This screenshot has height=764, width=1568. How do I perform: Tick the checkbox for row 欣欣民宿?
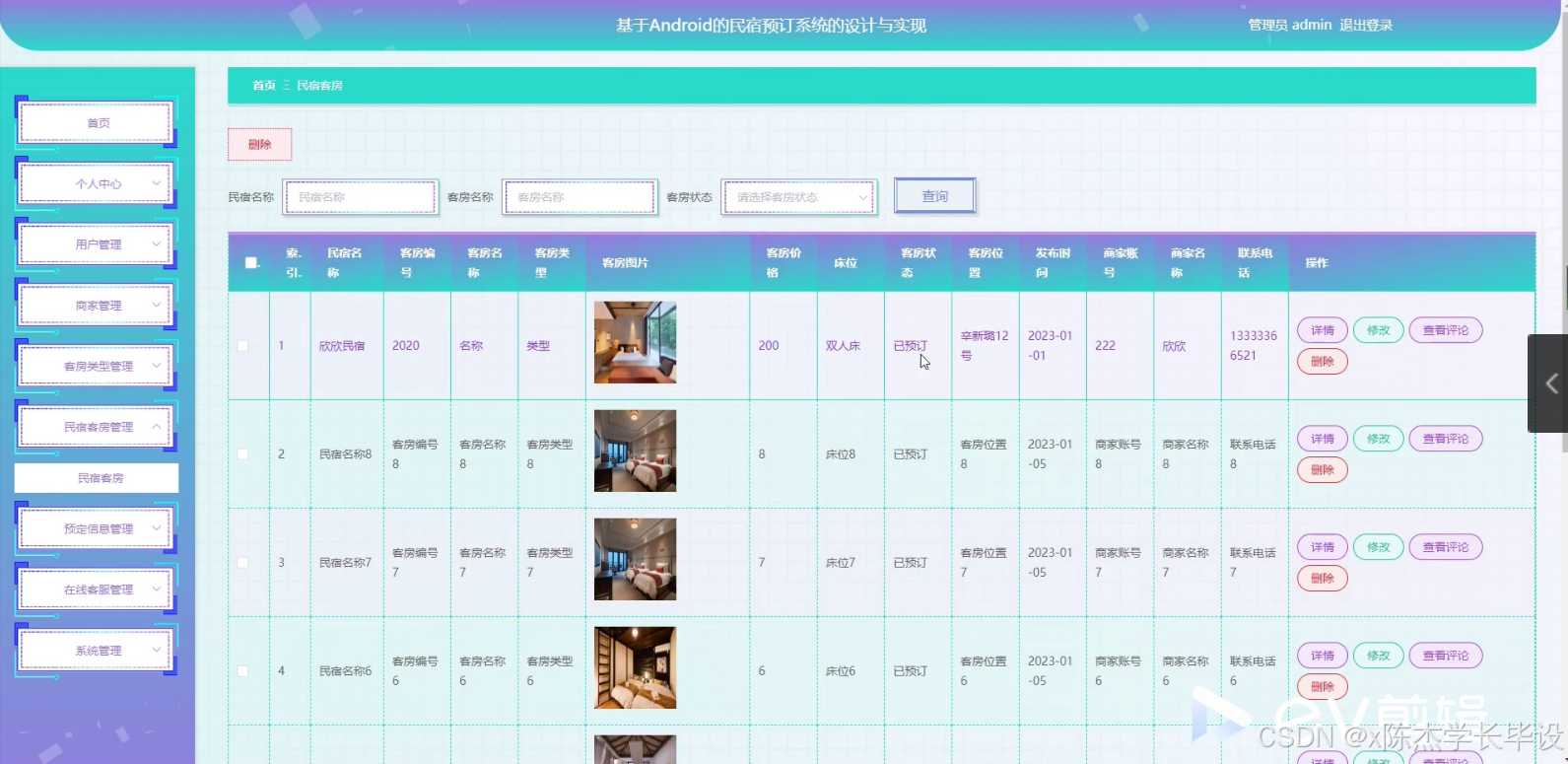242,346
